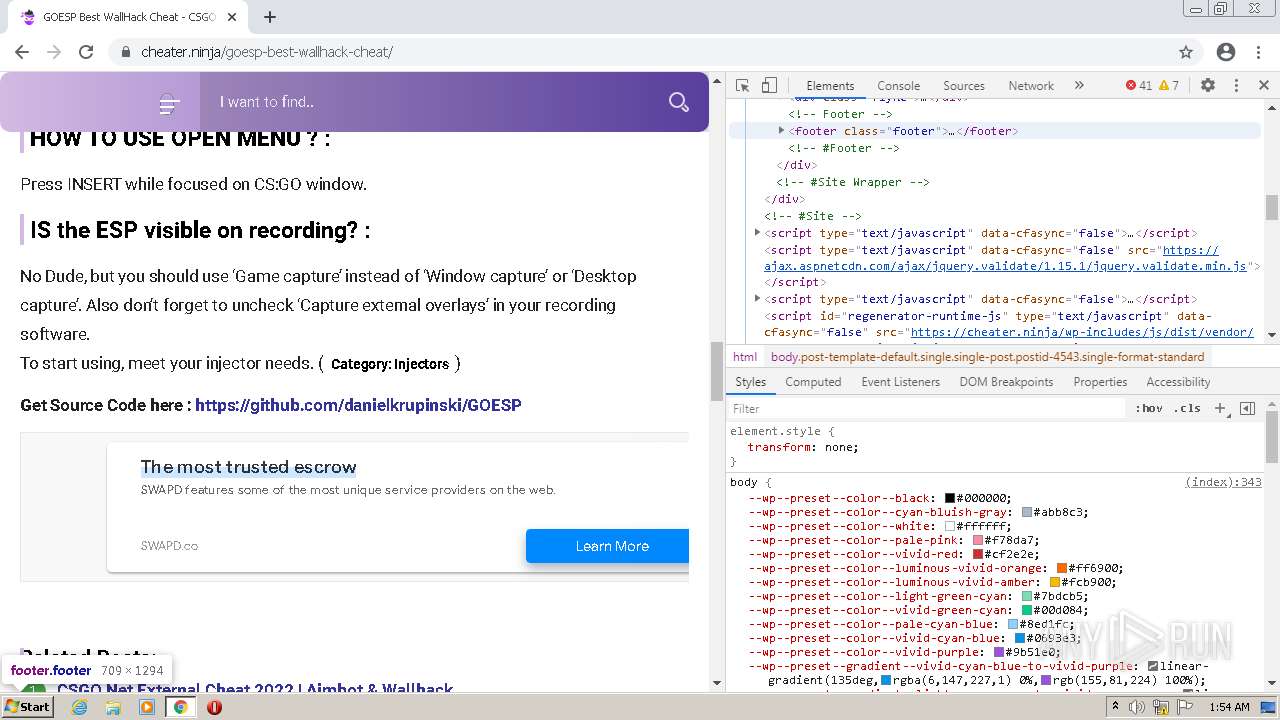Image resolution: width=1280 pixels, height=720 pixels.
Task: Click the site hamburger menu icon
Action: [x=169, y=103]
